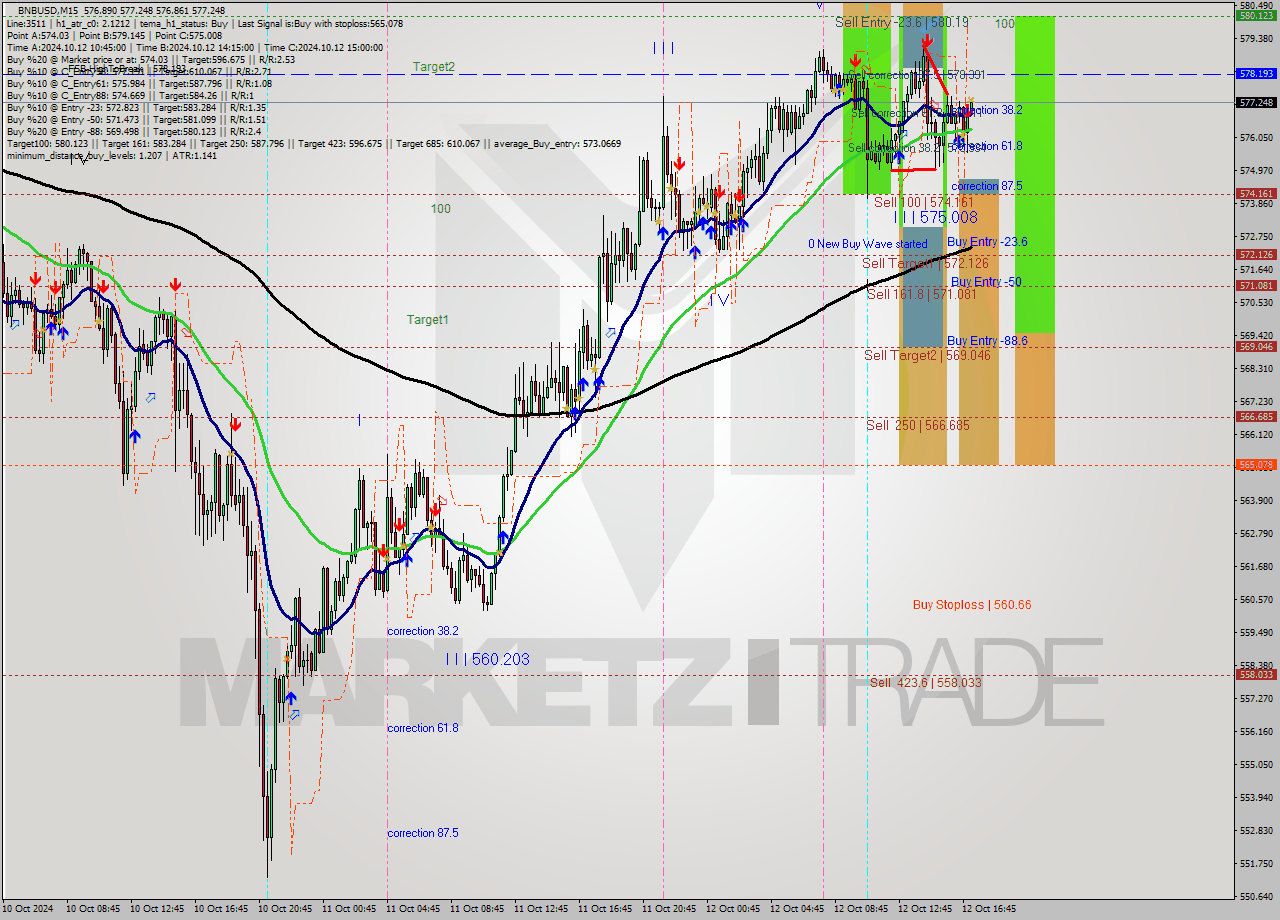Click the 'Buy Entry -88.6' label

(987, 341)
